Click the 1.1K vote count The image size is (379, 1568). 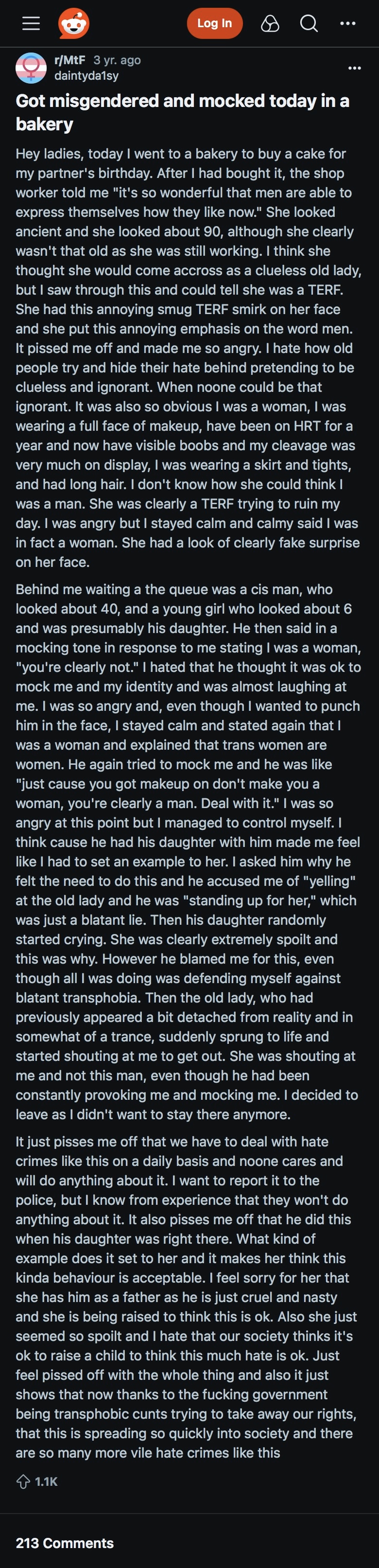pyautogui.click(x=46, y=1481)
